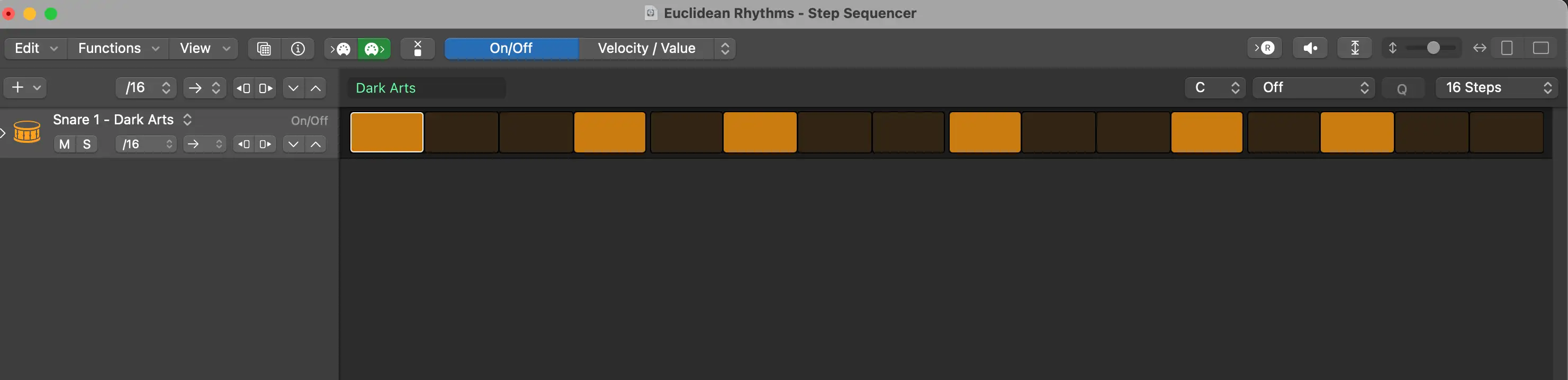Open the 16 Steps pattern length dropdown
Viewport: 1568px width, 380px height.
[1497, 87]
